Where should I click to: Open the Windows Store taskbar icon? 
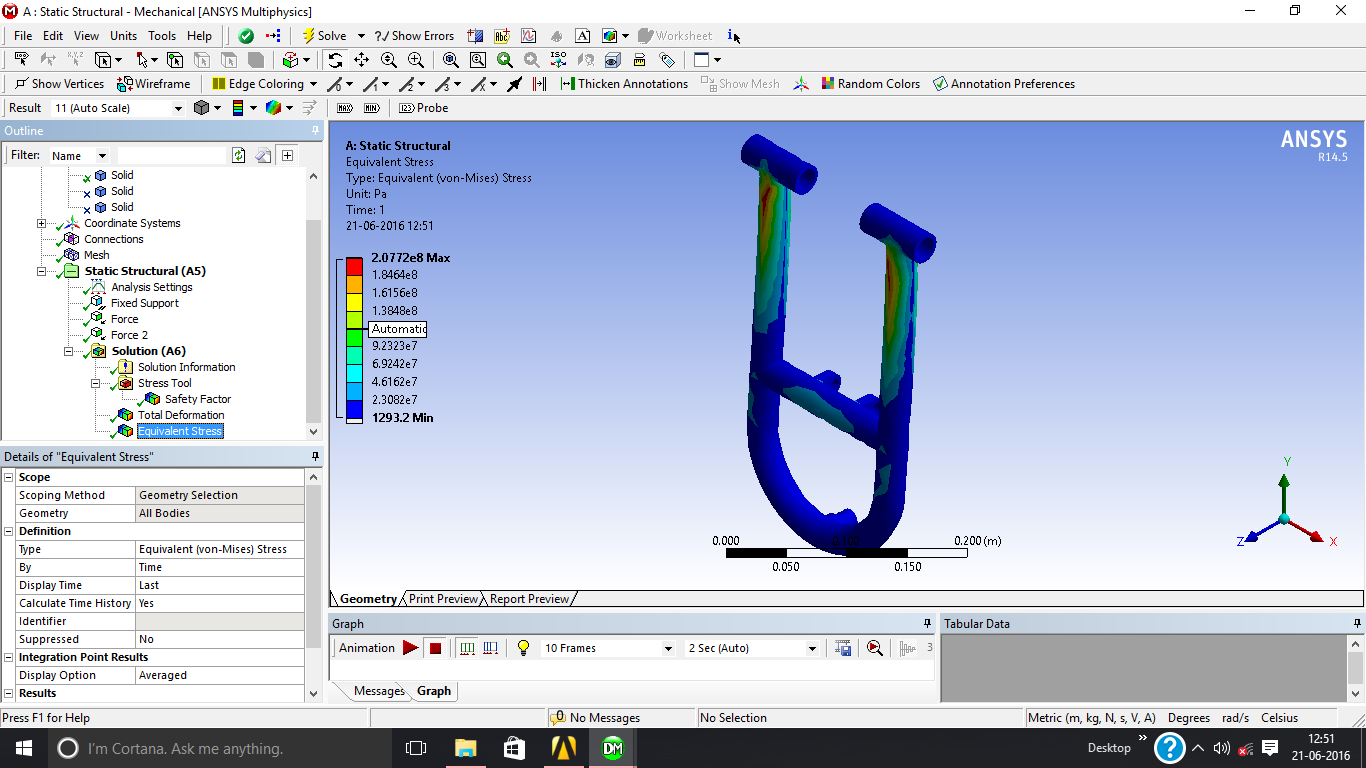click(514, 748)
